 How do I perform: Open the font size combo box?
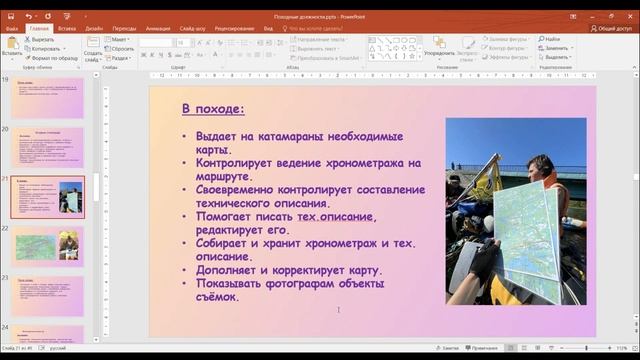184,43
